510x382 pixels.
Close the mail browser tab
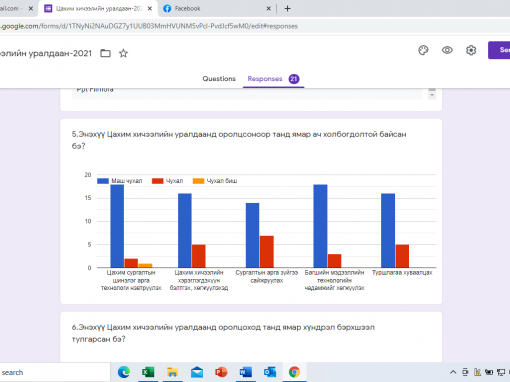click(x=31, y=9)
